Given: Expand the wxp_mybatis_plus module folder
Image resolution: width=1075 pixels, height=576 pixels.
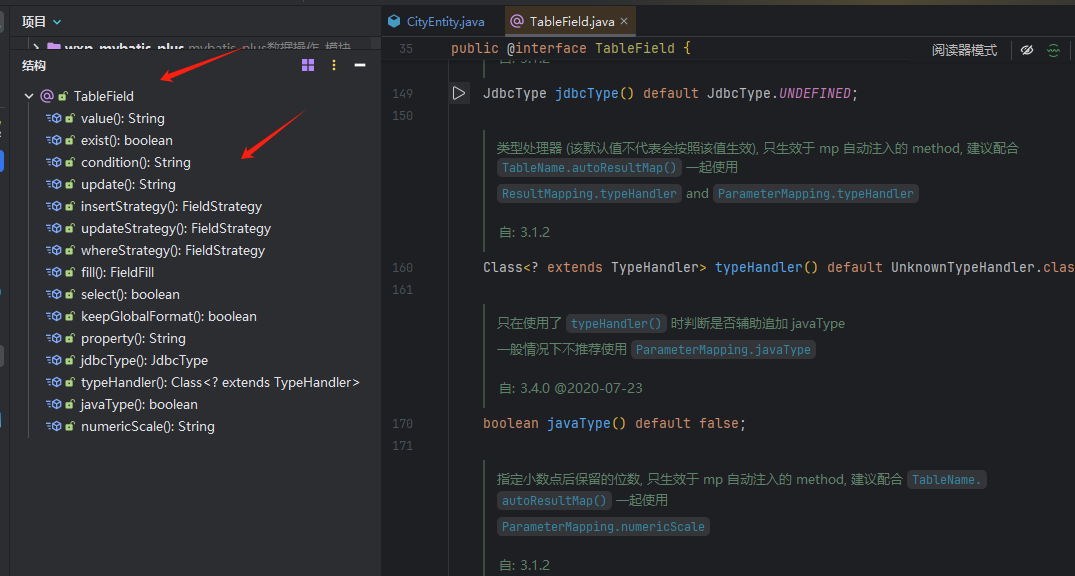Looking at the screenshot, I should 37,47.
